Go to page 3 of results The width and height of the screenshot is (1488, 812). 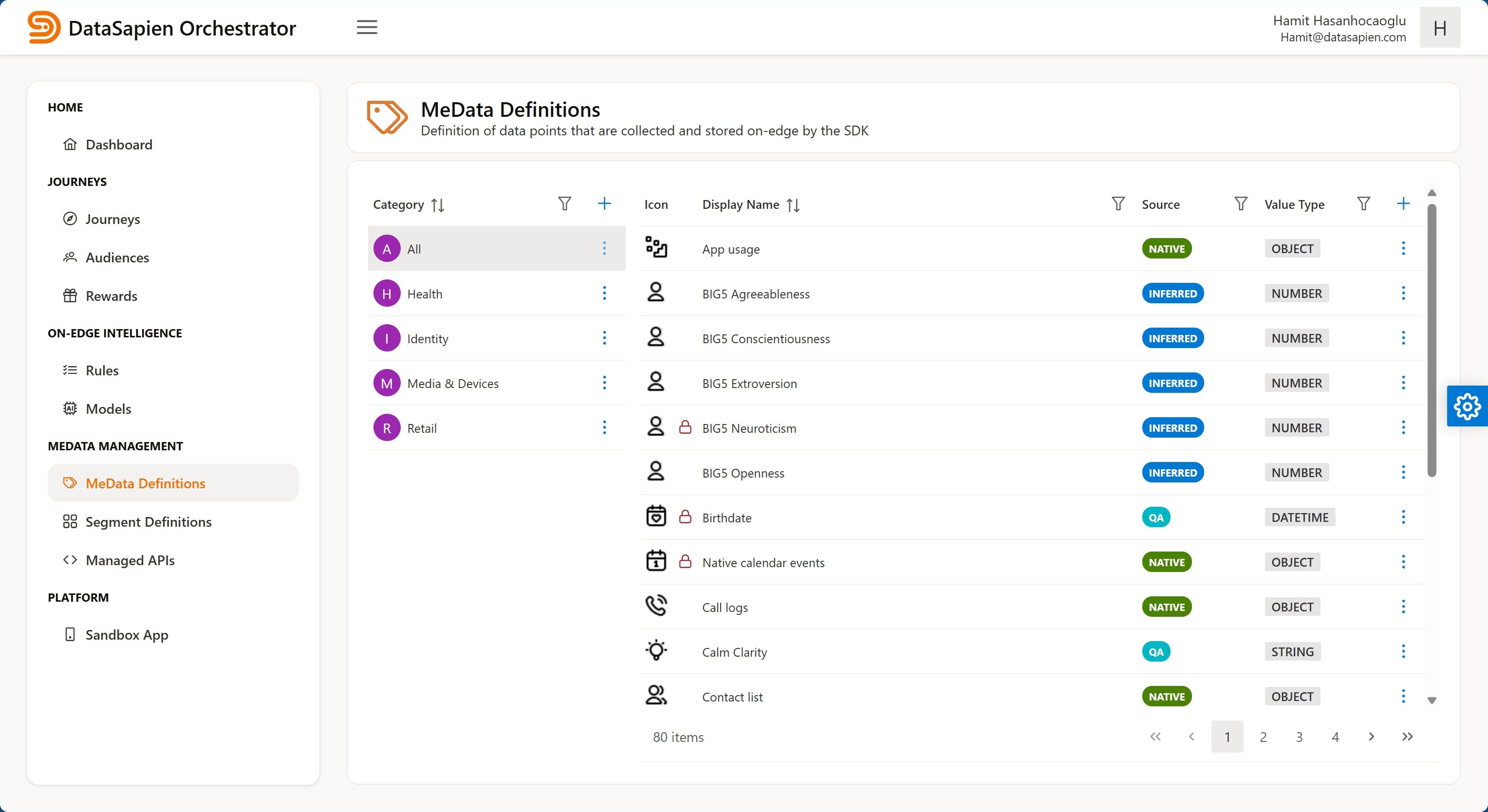[x=1299, y=737]
